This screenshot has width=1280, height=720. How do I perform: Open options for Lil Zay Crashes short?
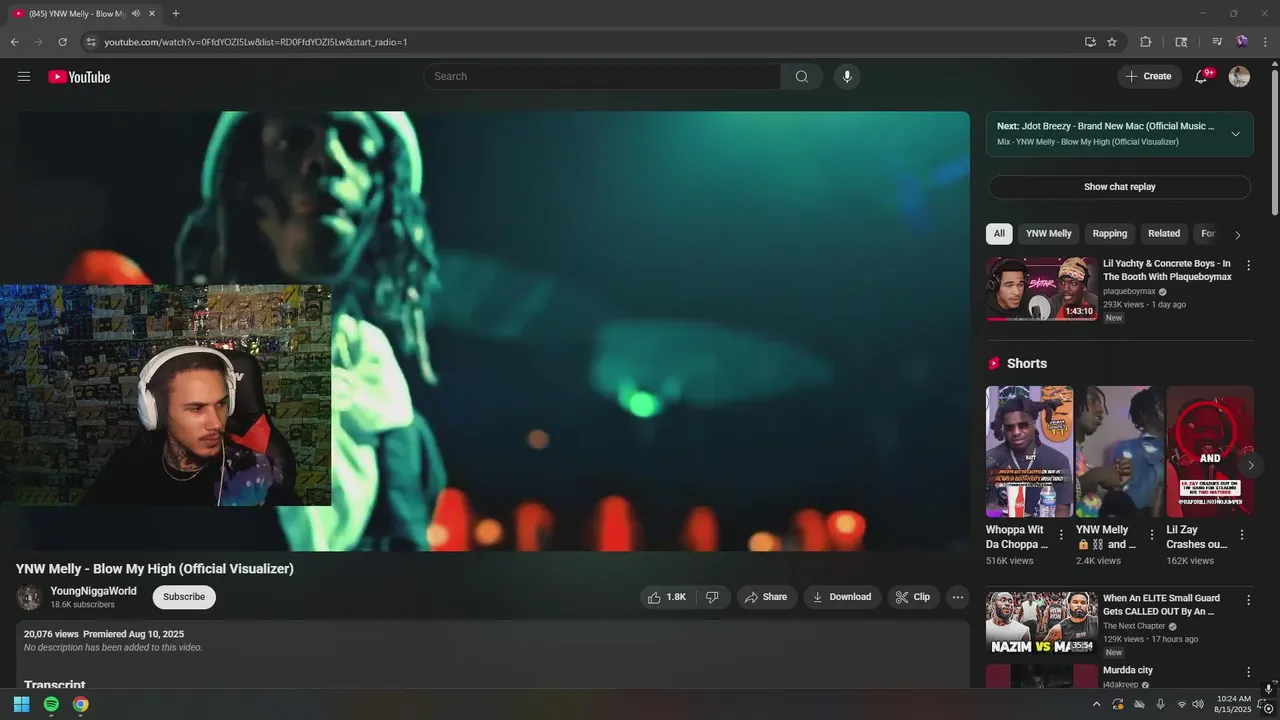click(x=1242, y=535)
